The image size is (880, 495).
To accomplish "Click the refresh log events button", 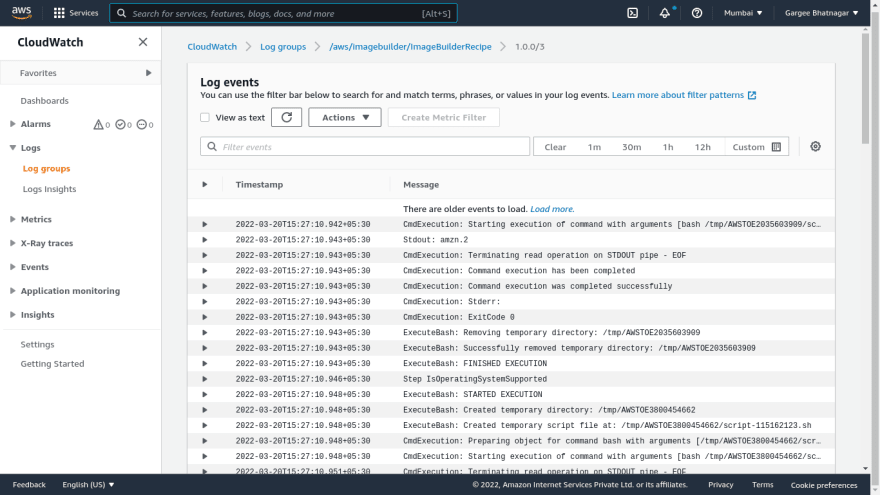I will [286, 117].
